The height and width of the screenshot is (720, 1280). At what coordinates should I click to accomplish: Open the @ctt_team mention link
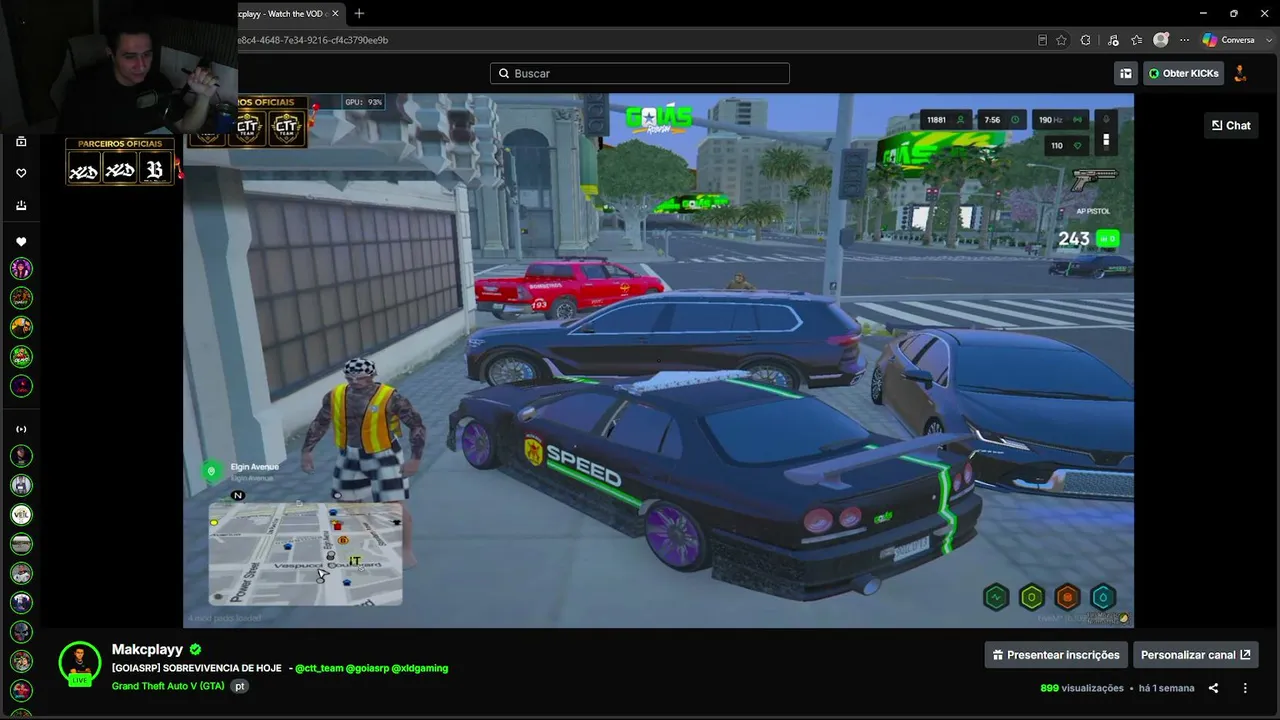click(319, 668)
